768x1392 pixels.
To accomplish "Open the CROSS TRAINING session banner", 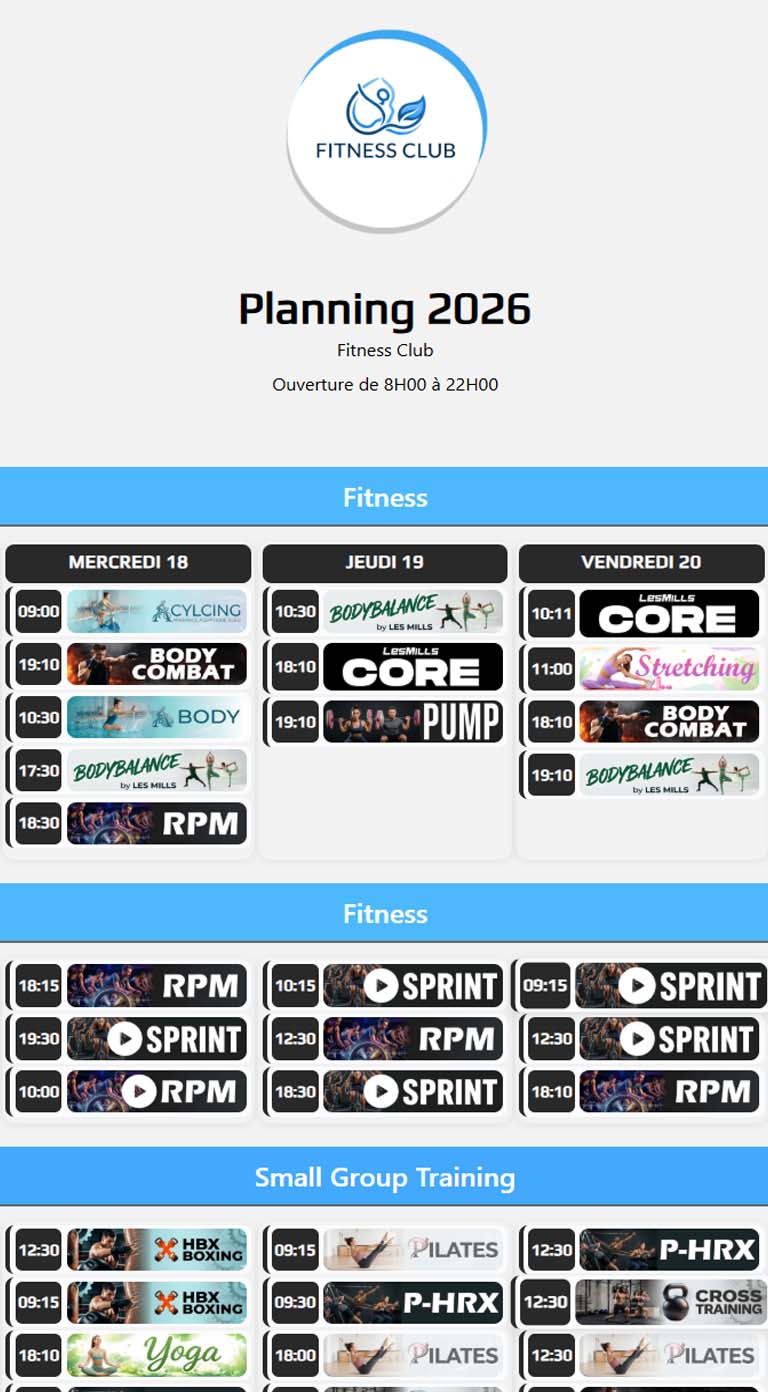I will (x=669, y=1303).
